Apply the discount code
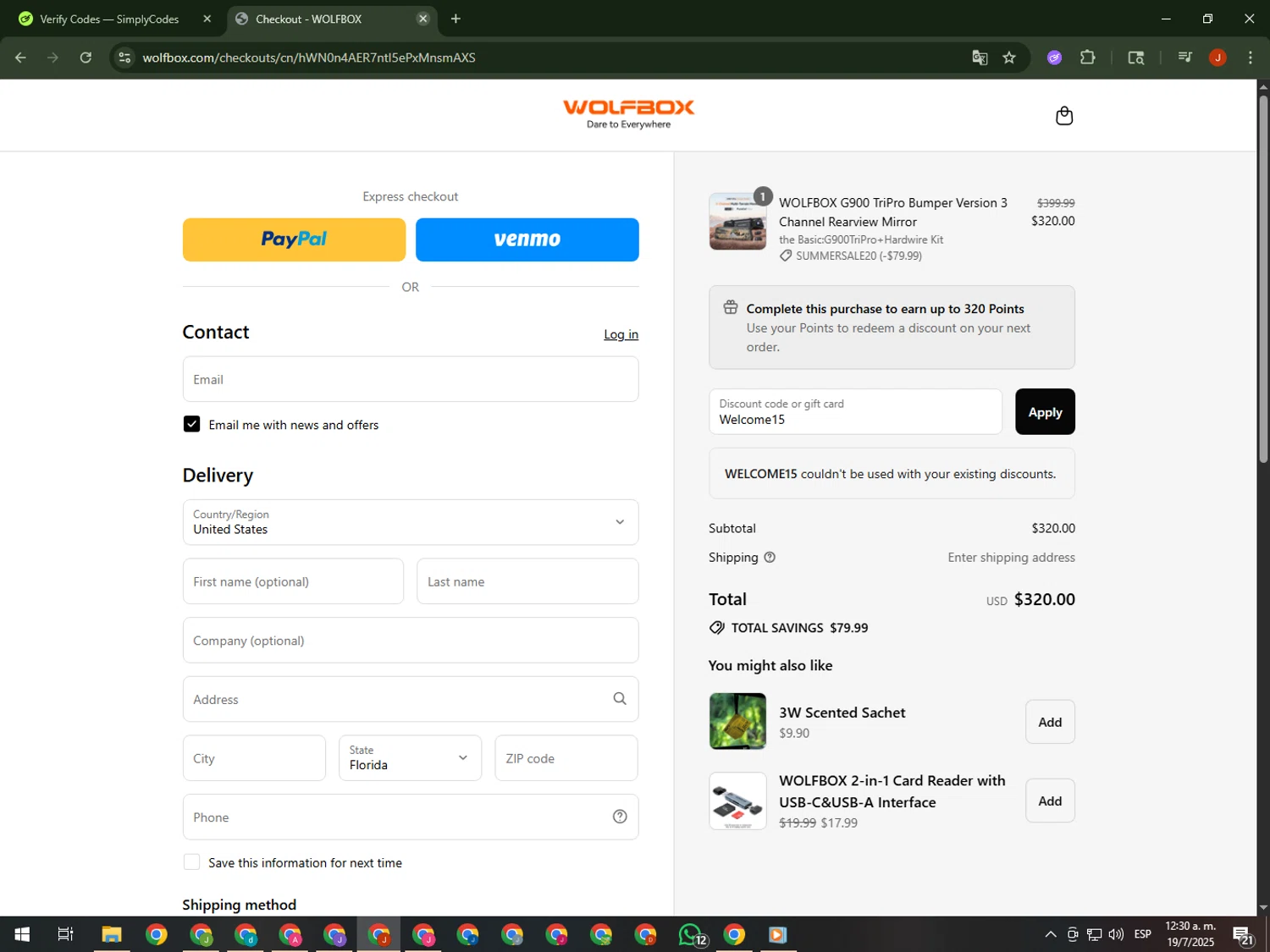Image resolution: width=1270 pixels, height=952 pixels. (x=1045, y=412)
